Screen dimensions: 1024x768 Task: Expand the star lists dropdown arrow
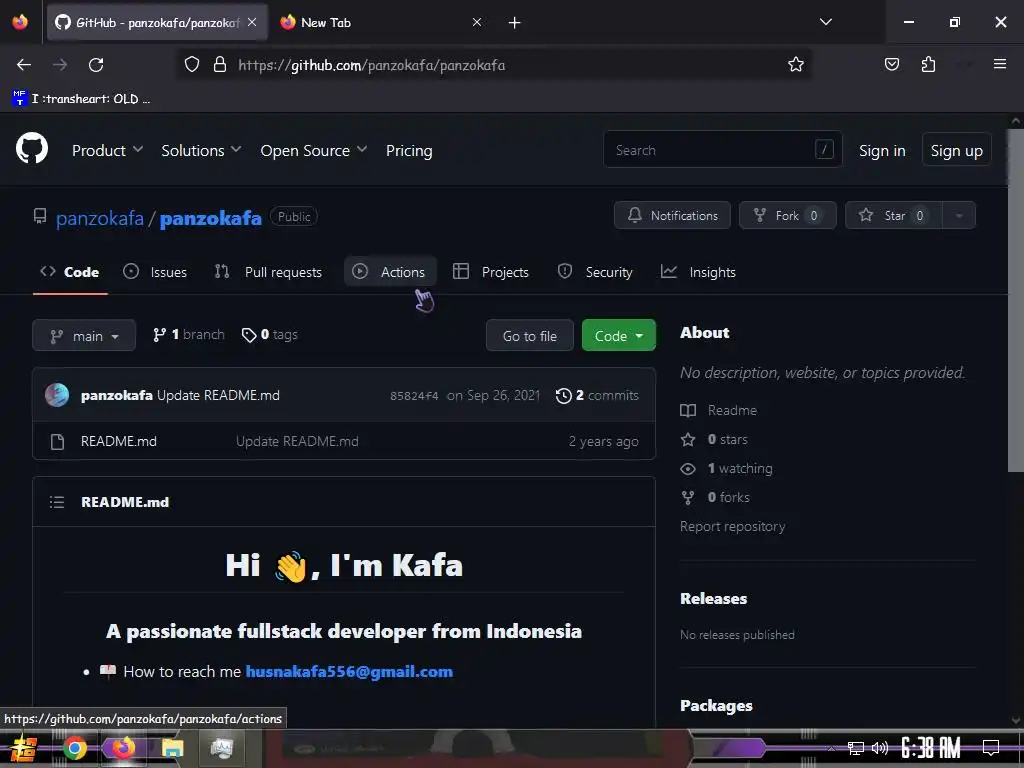[959, 216]
